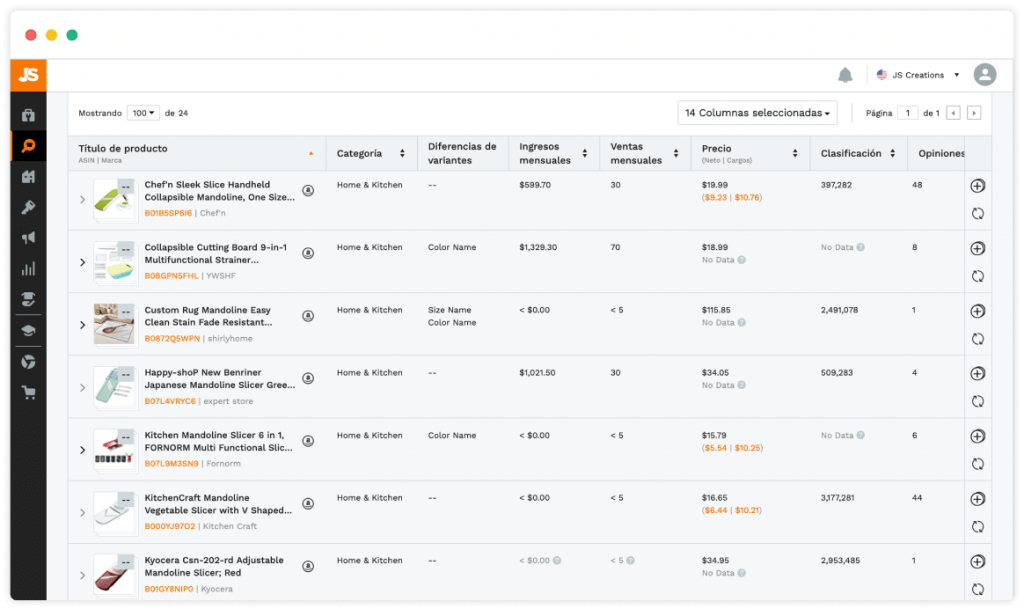The height and width of the screenshot is (609, 1024).
Task: Open ASIN link B000YJ97O2
Action: 170,527
